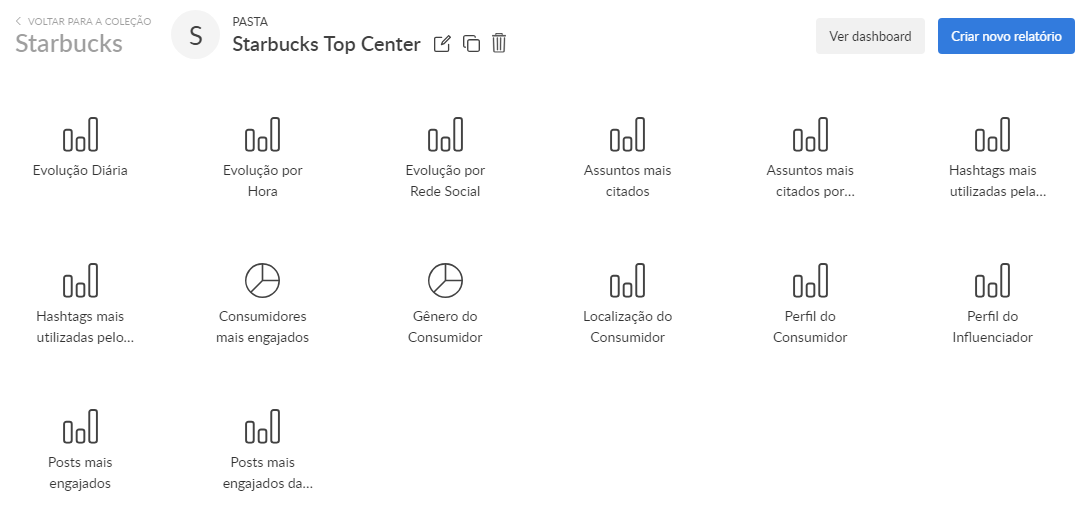The width and height of the screenshot is (1085, 513).
Task: Go back via Voltar para a coleção
Action: [x=83, y=21]
